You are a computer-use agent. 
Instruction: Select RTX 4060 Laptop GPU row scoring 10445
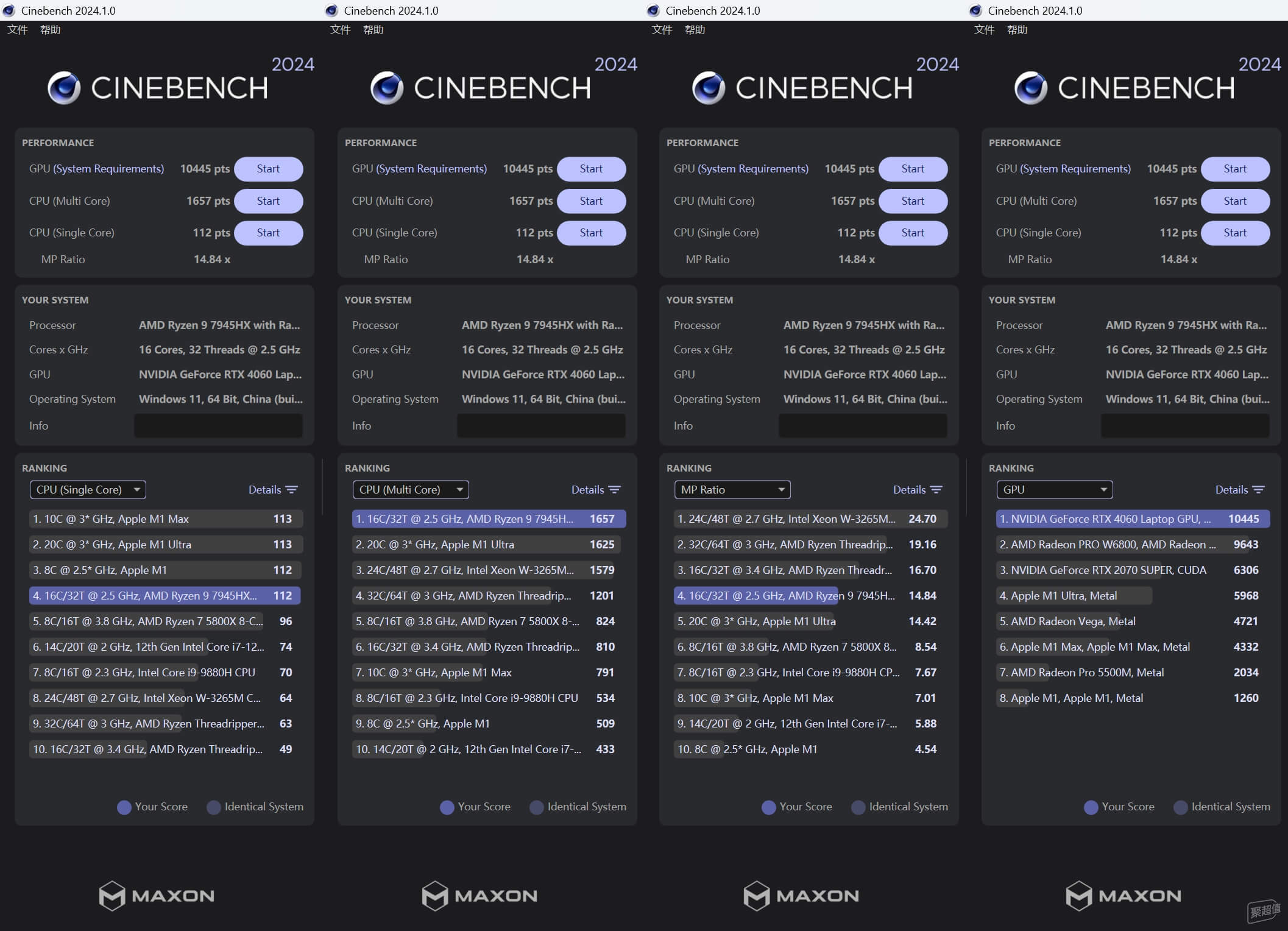point(1133,519)
